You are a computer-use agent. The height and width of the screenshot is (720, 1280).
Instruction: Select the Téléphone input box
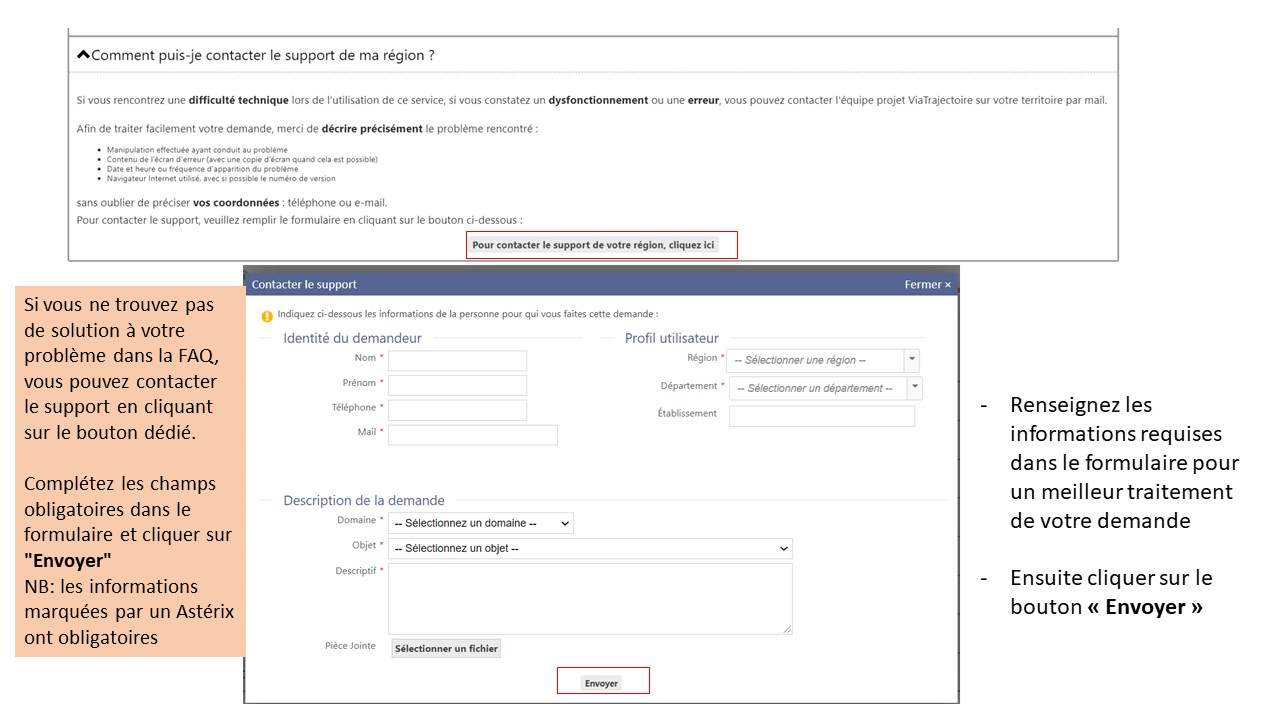pos(457,410)
